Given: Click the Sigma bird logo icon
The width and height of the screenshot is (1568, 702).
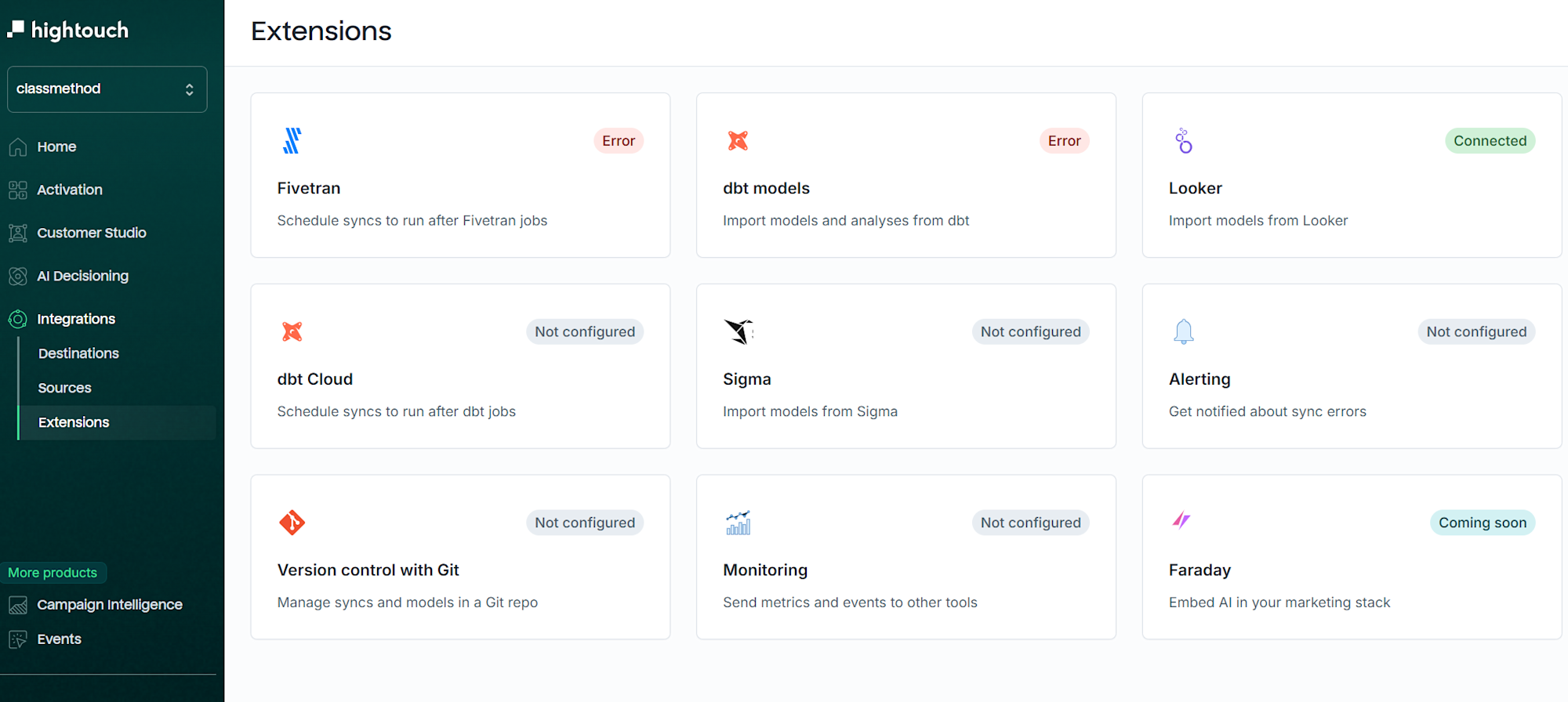Looking at the screenshot, I should 738,331.
